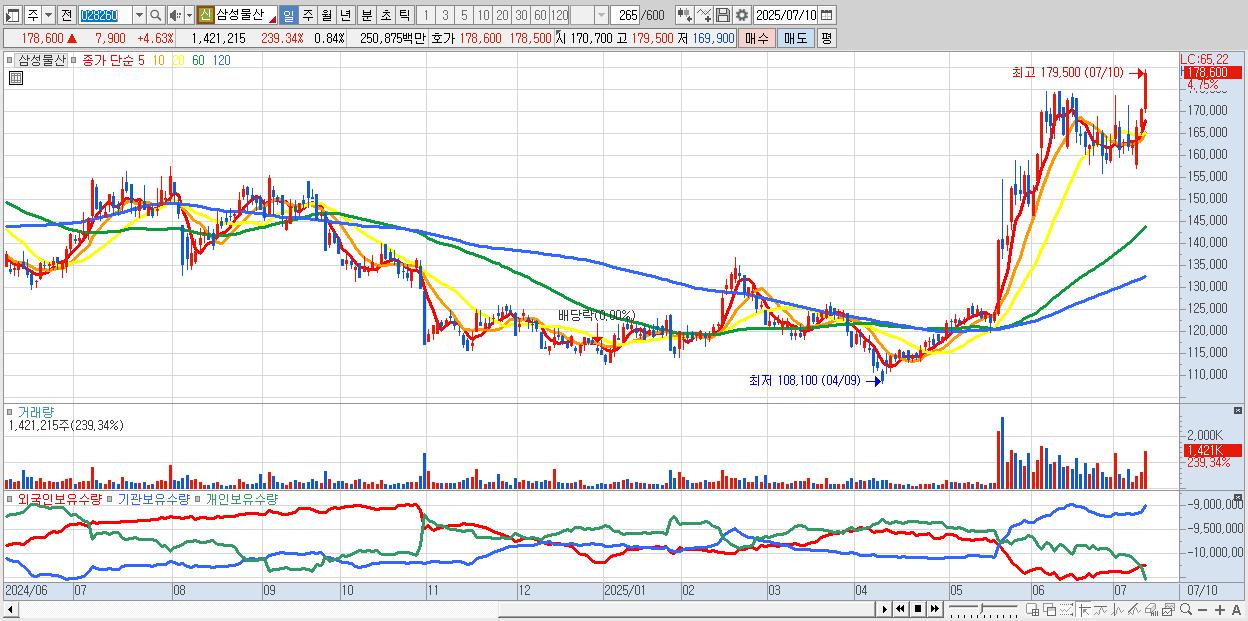This screenshot has height=621, width=1248.
Task: Click the save chart floppy icon
Action: [x=723, y=15]
